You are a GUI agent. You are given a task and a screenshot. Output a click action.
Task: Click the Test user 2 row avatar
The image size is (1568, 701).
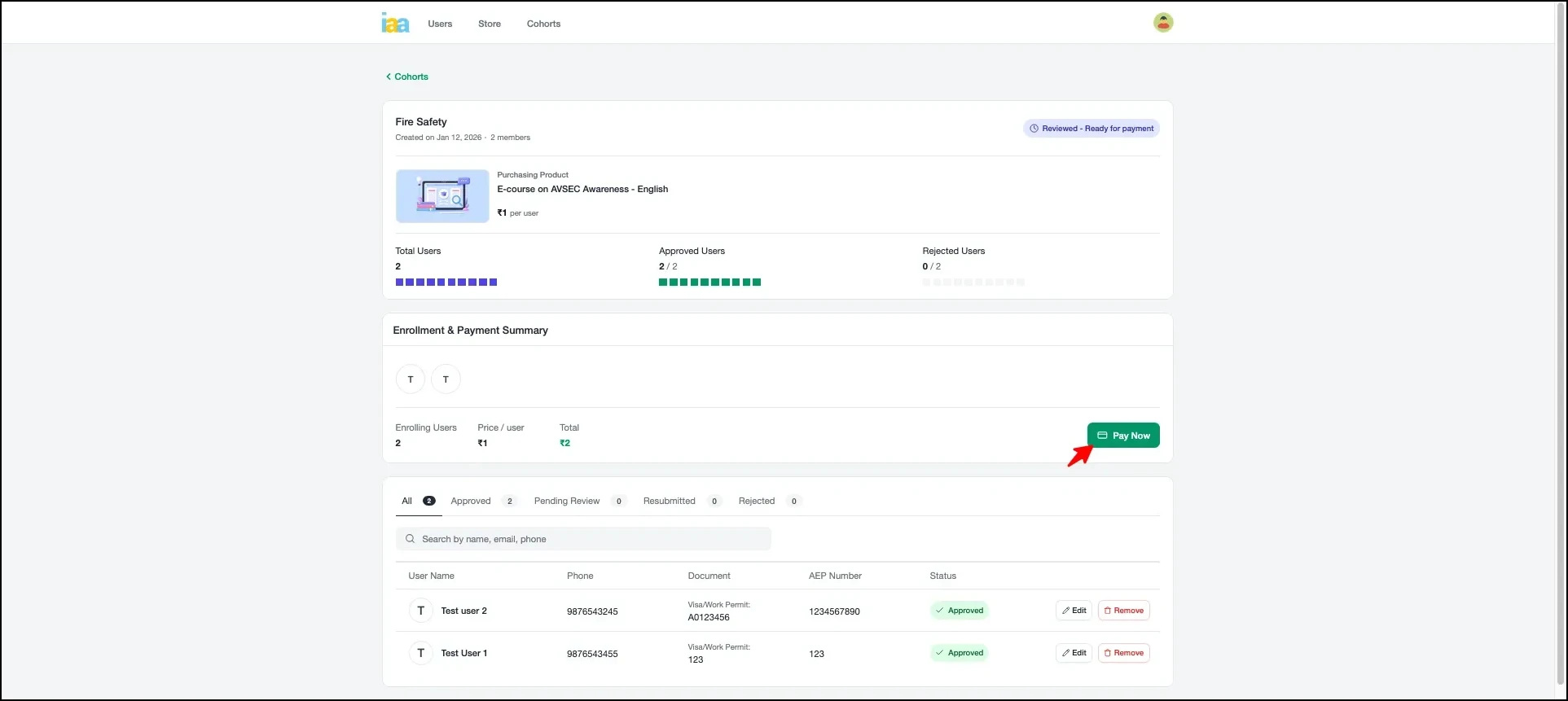[x=420, y=611]
